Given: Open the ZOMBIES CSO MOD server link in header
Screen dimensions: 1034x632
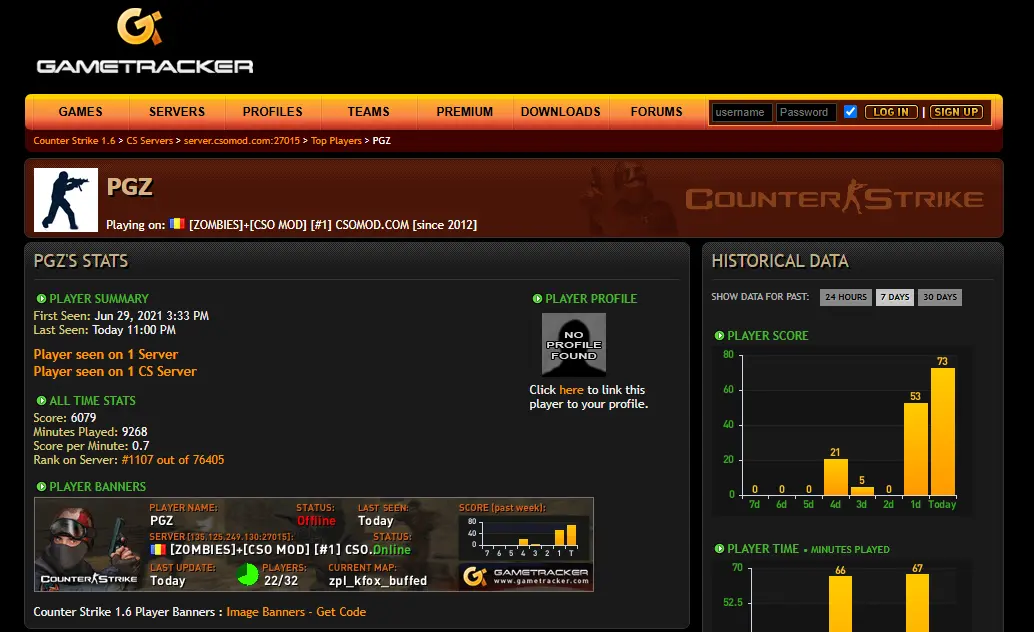Looking at the screenshot, I should point(332,225).
